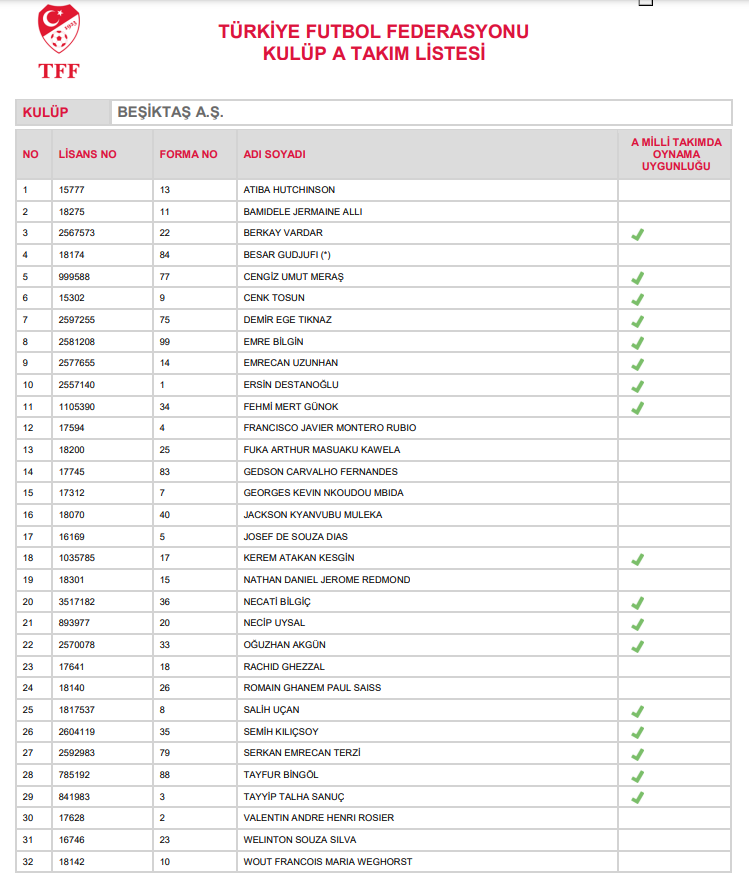Click green checkmark for Necip Uysal
The image size is (749, 883).
click(x=637, y=625)
